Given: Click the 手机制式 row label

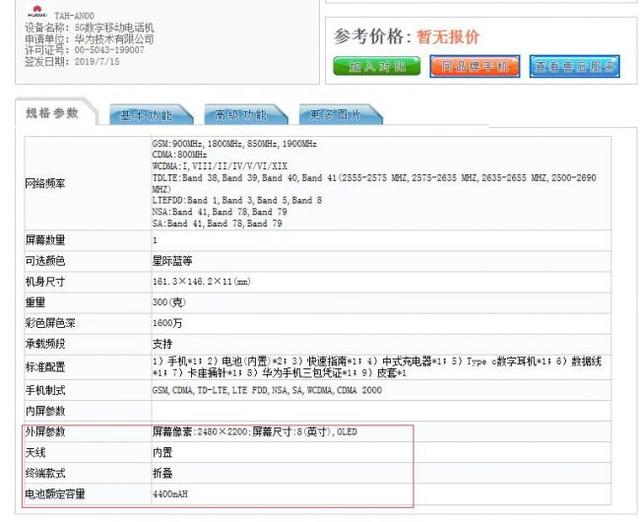Looking at the screenshot, I should point(45,391).
